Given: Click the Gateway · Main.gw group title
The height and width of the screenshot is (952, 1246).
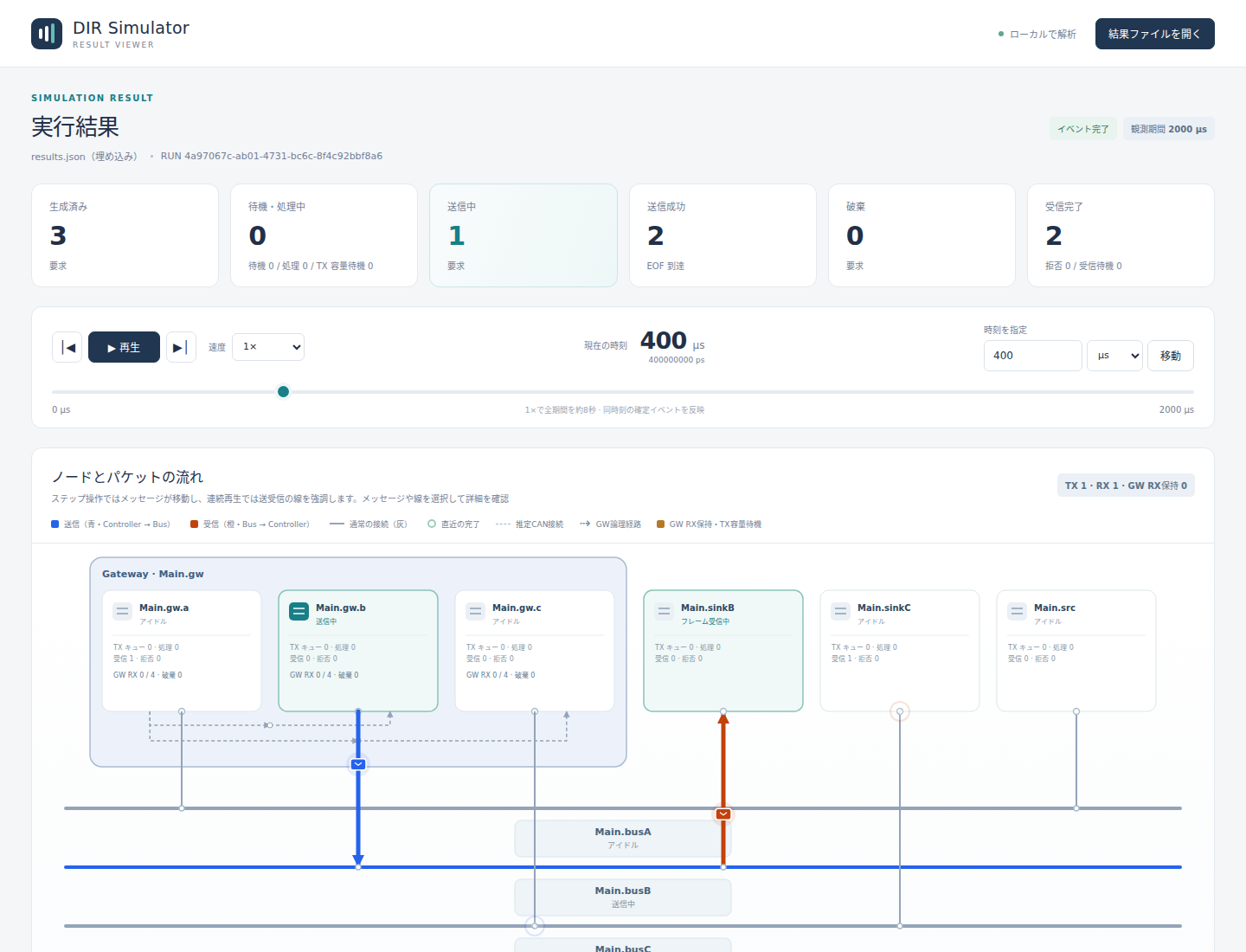Looking at the screenshot, I should 153,574.
